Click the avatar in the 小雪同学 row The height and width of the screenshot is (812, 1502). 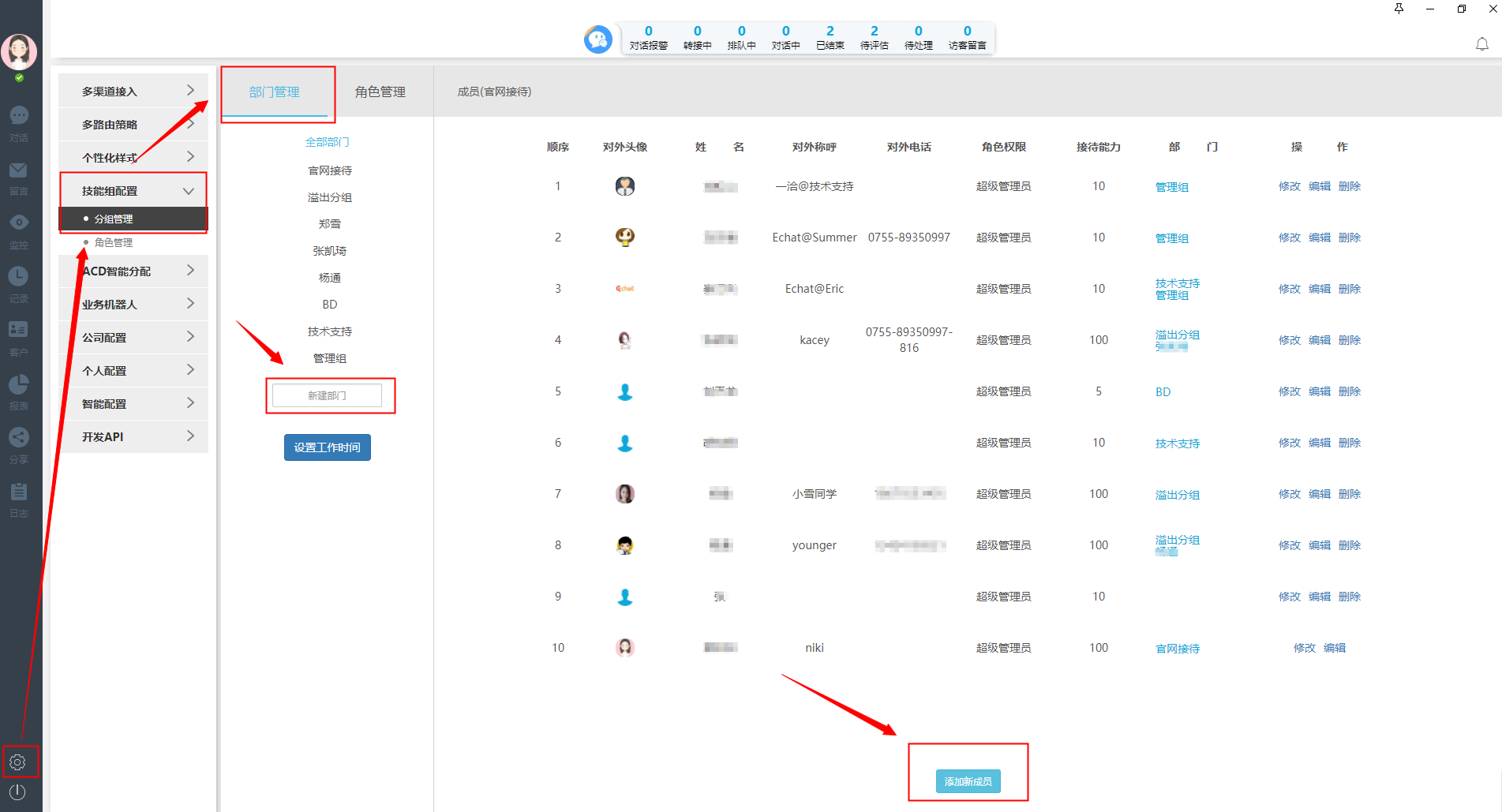tap(625, 494)
